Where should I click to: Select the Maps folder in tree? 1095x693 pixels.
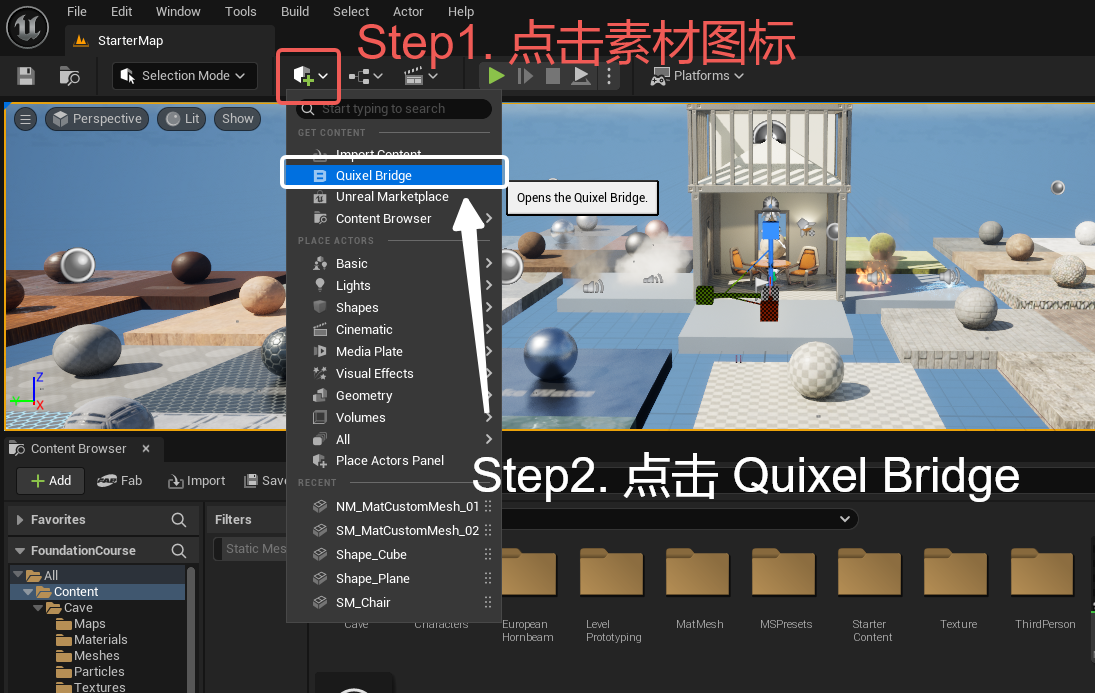point(81,624)
